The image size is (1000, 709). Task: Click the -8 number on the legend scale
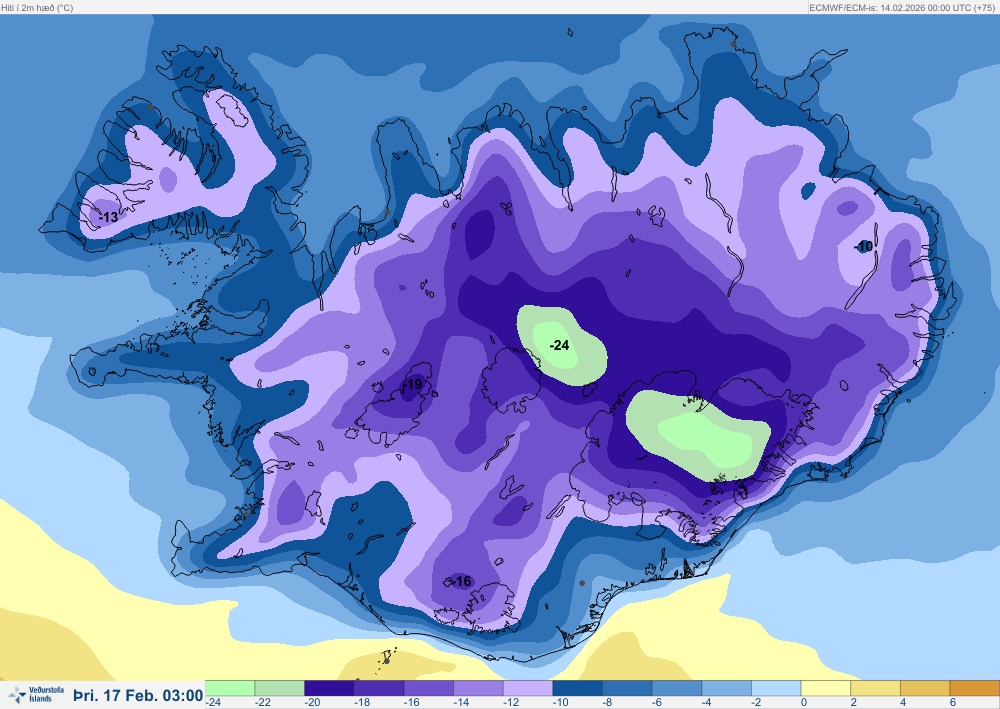coord(608,703)
